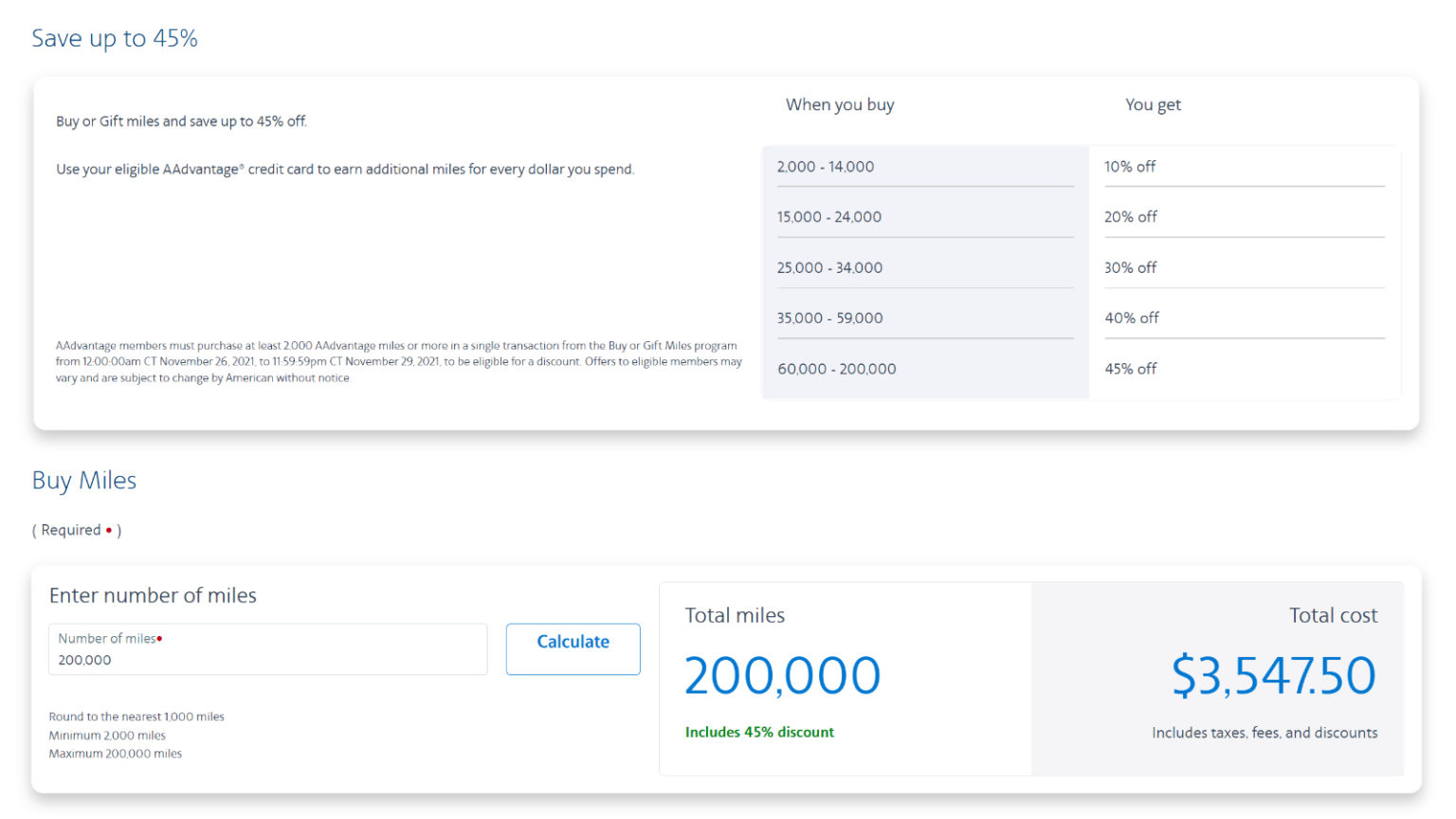Click the 45% off discount entry

(x=1131, y=369)
